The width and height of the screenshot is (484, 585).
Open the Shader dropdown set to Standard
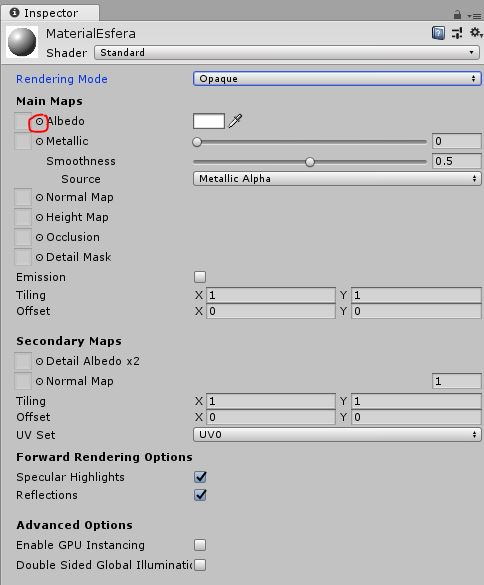pyautogui.click(x=287, y=53)
